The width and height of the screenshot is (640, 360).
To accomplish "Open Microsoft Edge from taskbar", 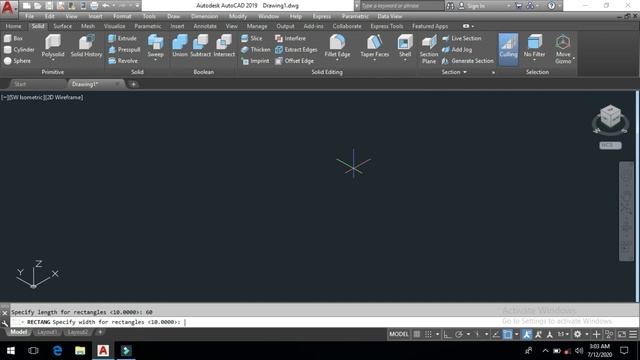I will 57,351.
